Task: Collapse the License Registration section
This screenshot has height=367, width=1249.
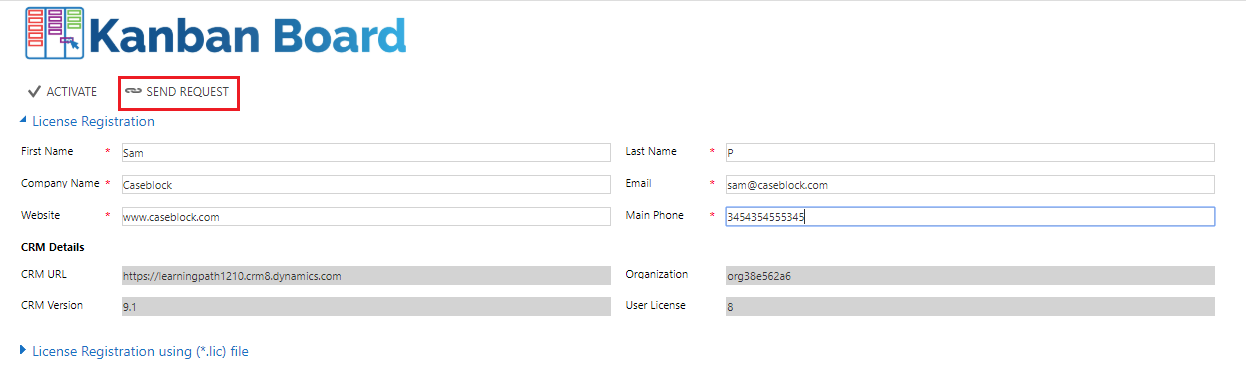Action: pyautogui.click(x=88, y=122)
